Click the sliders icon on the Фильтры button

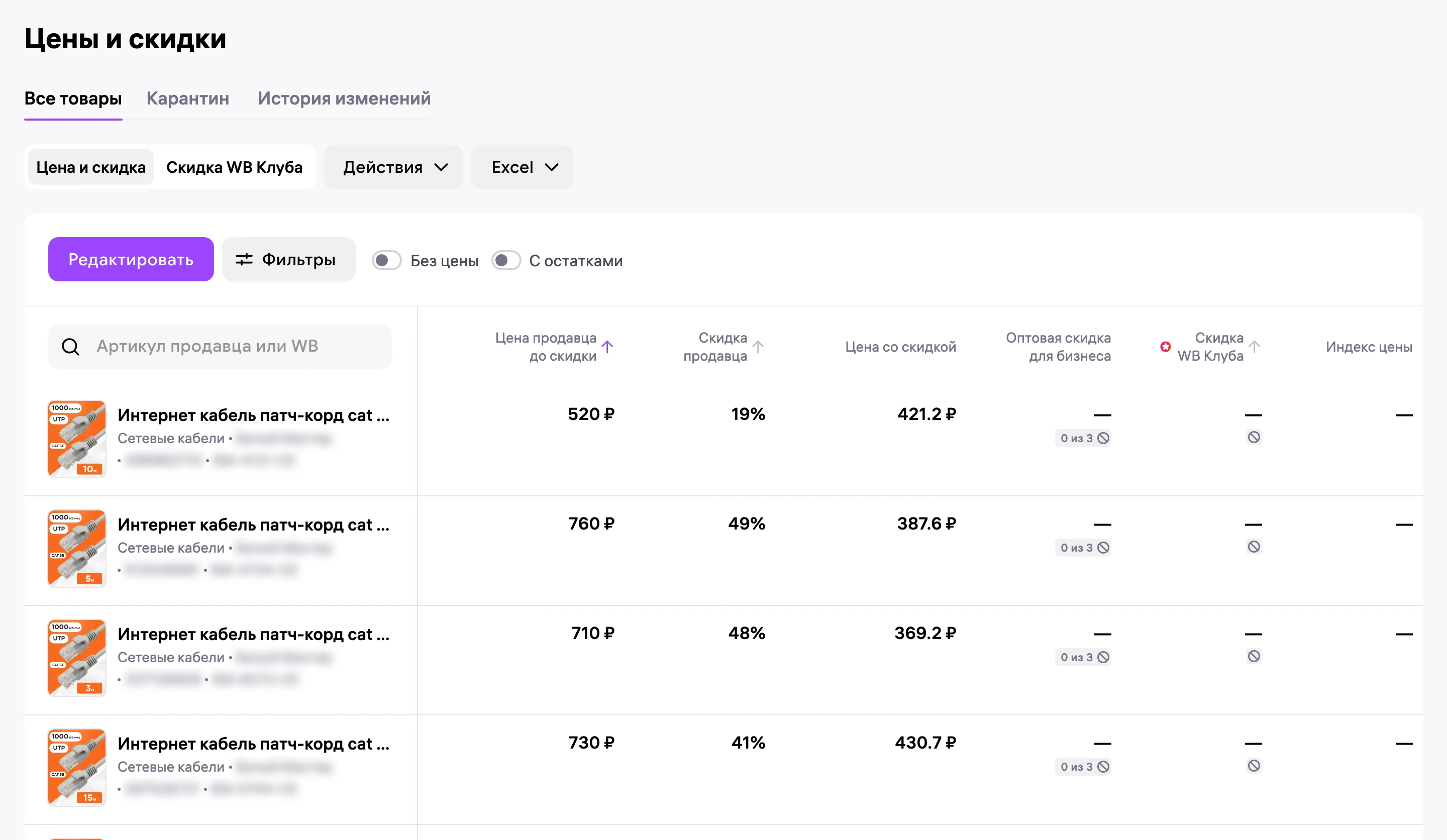pos(244,260)
